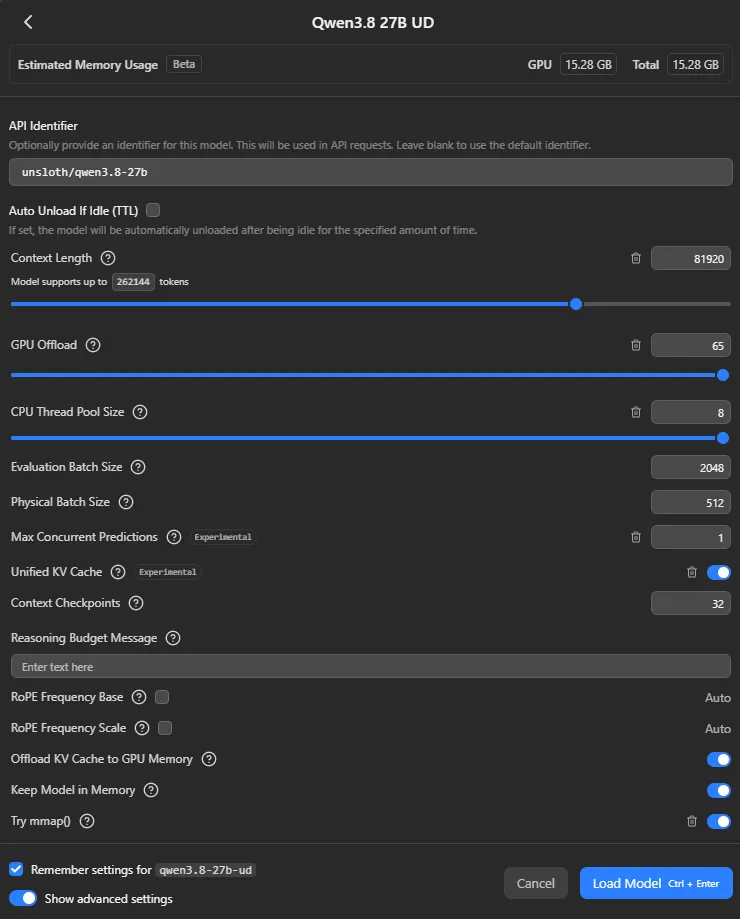
Task: Reset Context Length with trash icon
Action: click(x=636, y=258)
